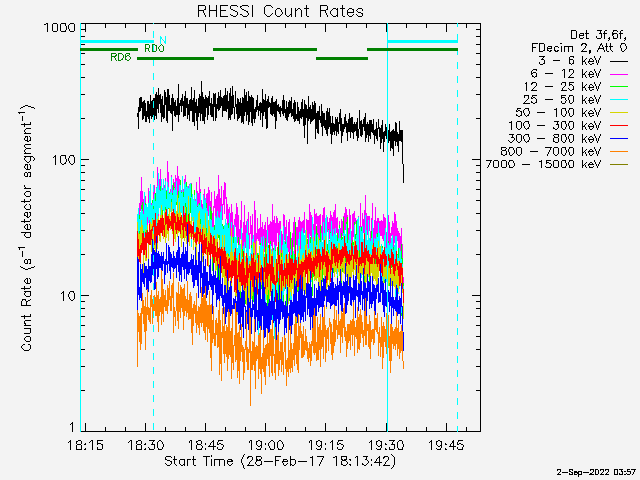The height and width of the screenshot is (480, 640).
Task: Click the 100 y-axis tick label
Action: pos(64,160)
